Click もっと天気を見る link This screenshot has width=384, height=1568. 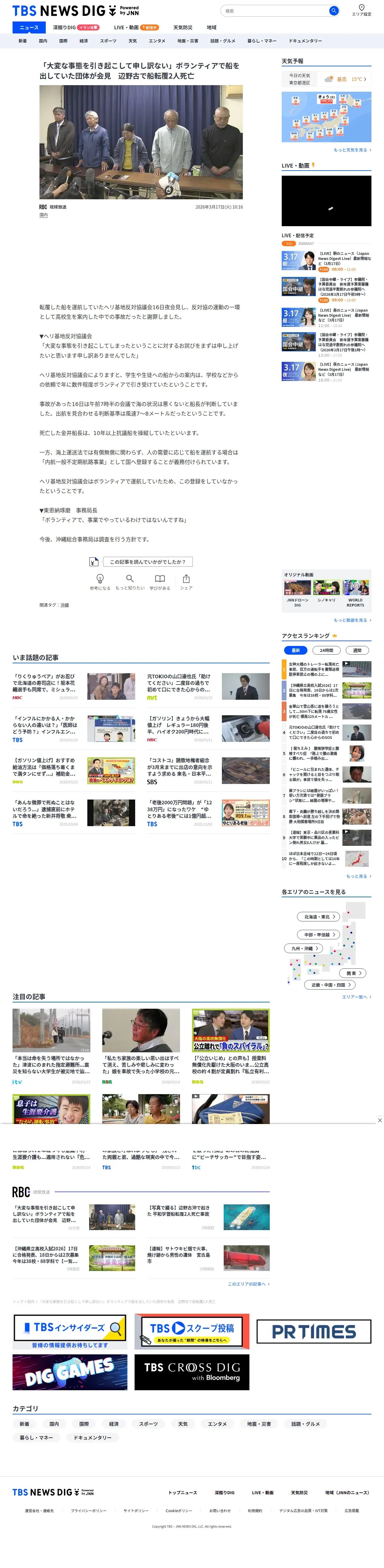(x=352, y=150)
